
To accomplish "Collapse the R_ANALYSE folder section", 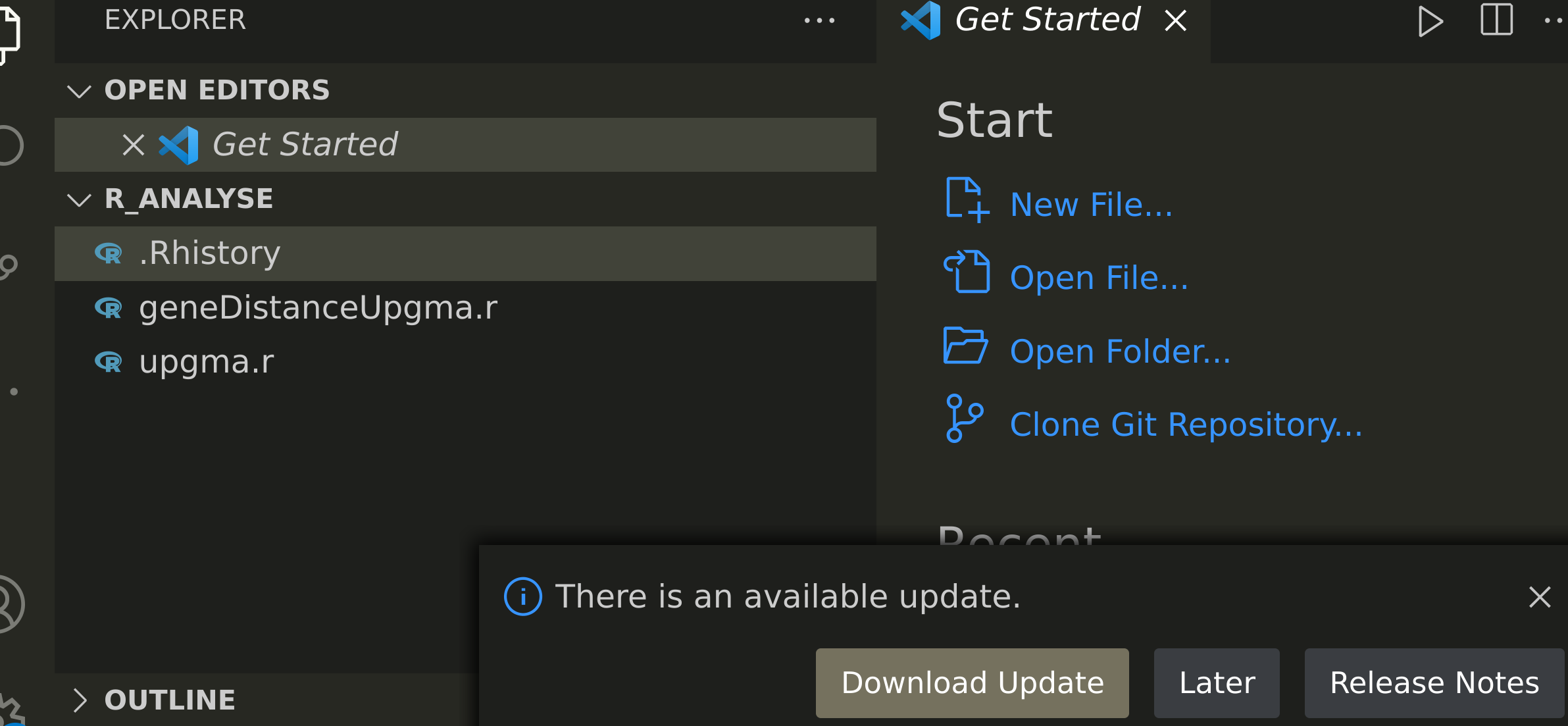I will (x=79, y=199).
